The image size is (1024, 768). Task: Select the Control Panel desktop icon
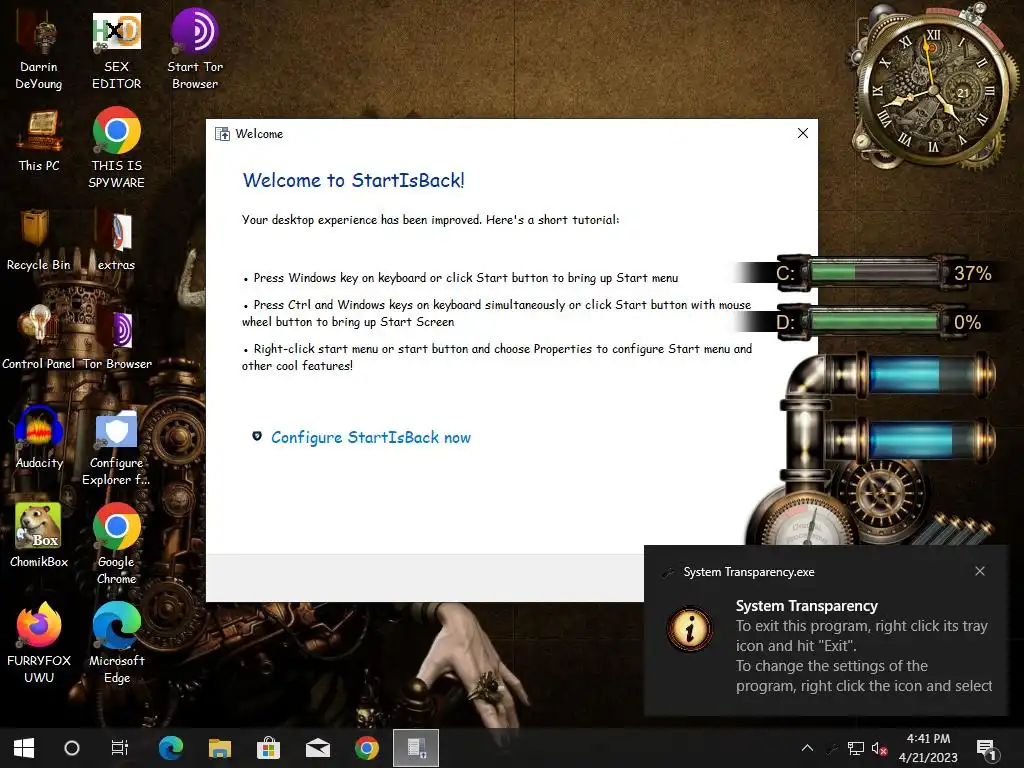click(38, 338)
